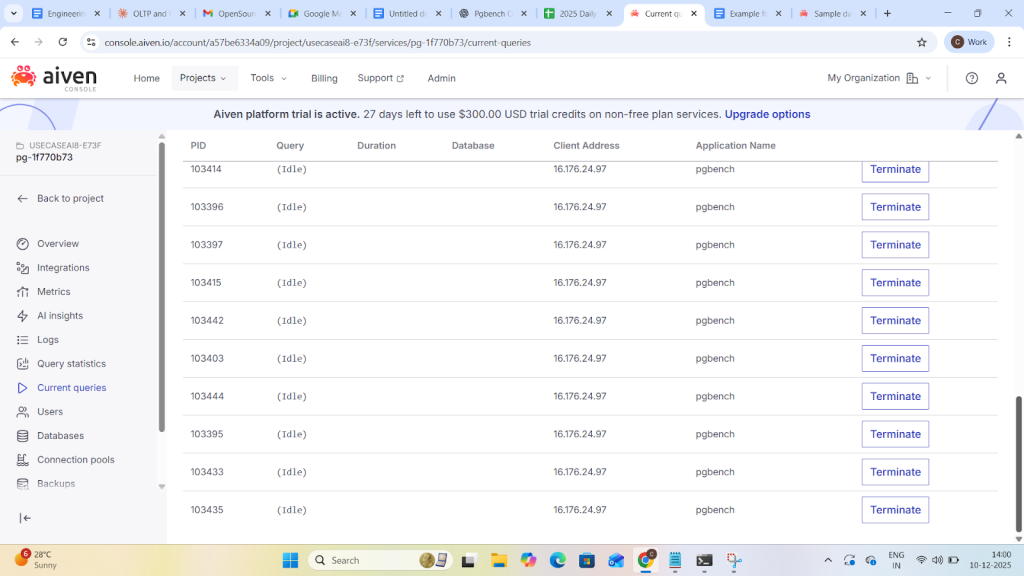The image size is (1024, 576).
Task: Open Connection pools in the sidebar
Action: pos(75,460)
